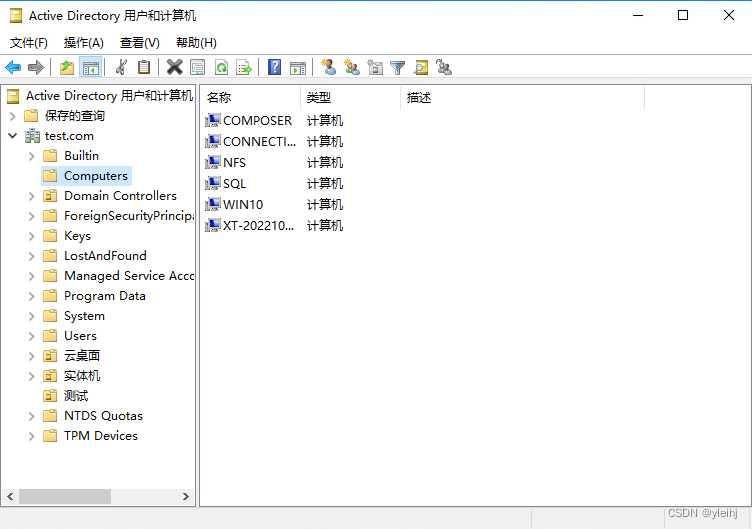Click the COMPOSER computer icon
752x529 pixels.
click(x=213, y=120)
